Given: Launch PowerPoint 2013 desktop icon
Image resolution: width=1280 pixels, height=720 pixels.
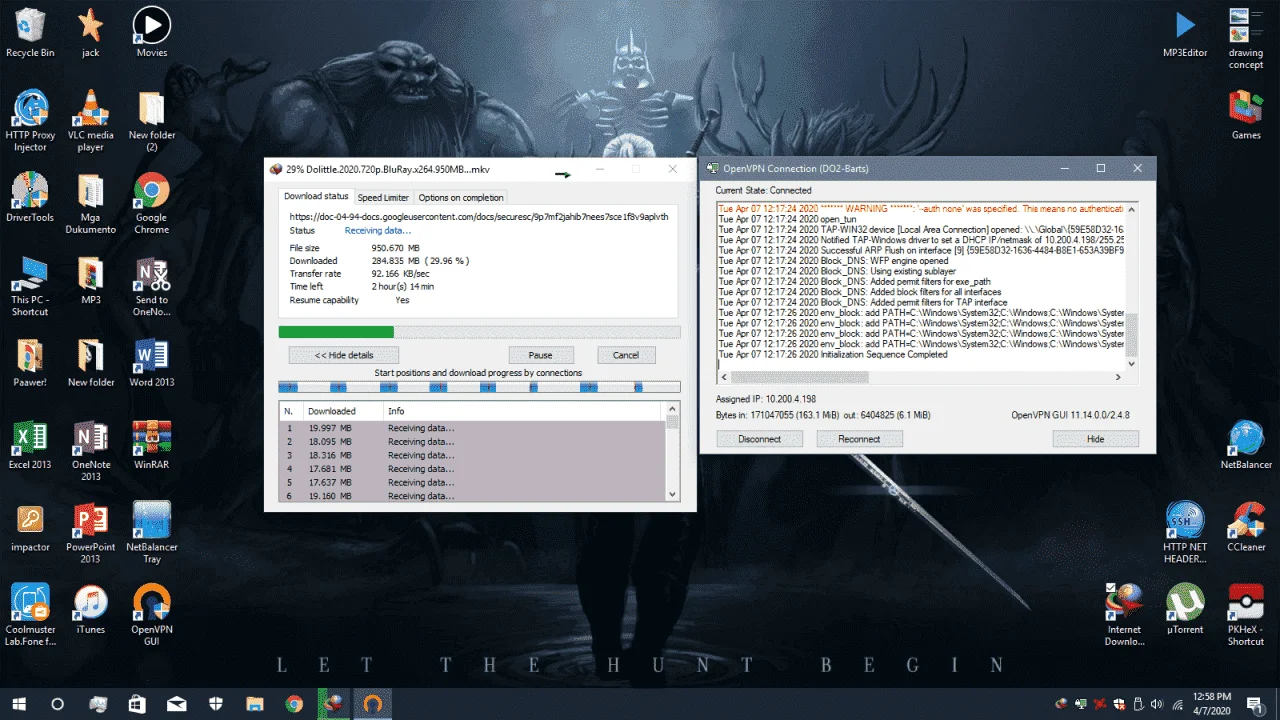Looking at the screenshot, I should (x=91, y=532).
